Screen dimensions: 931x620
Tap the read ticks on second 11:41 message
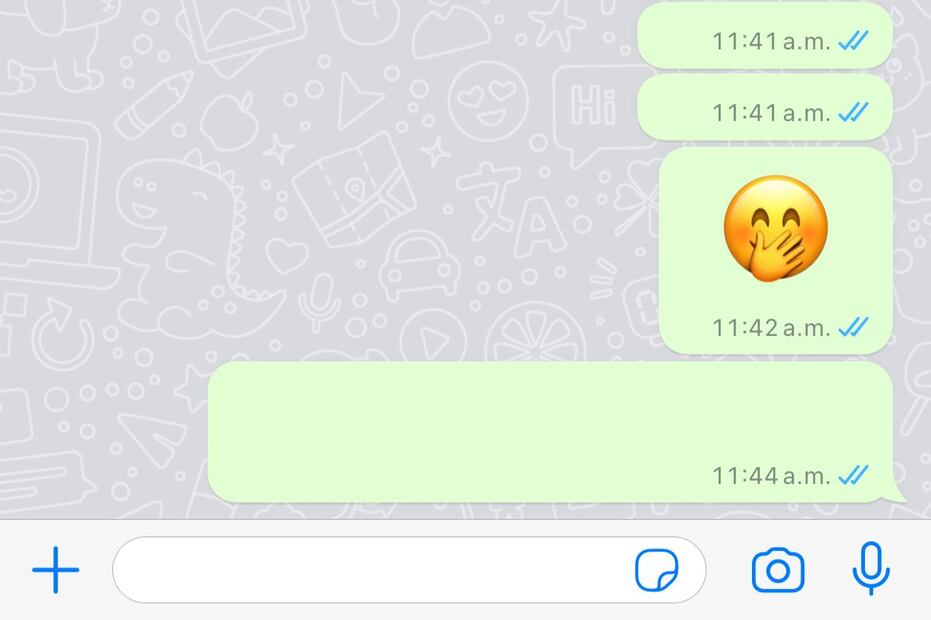tap(854, 112)
